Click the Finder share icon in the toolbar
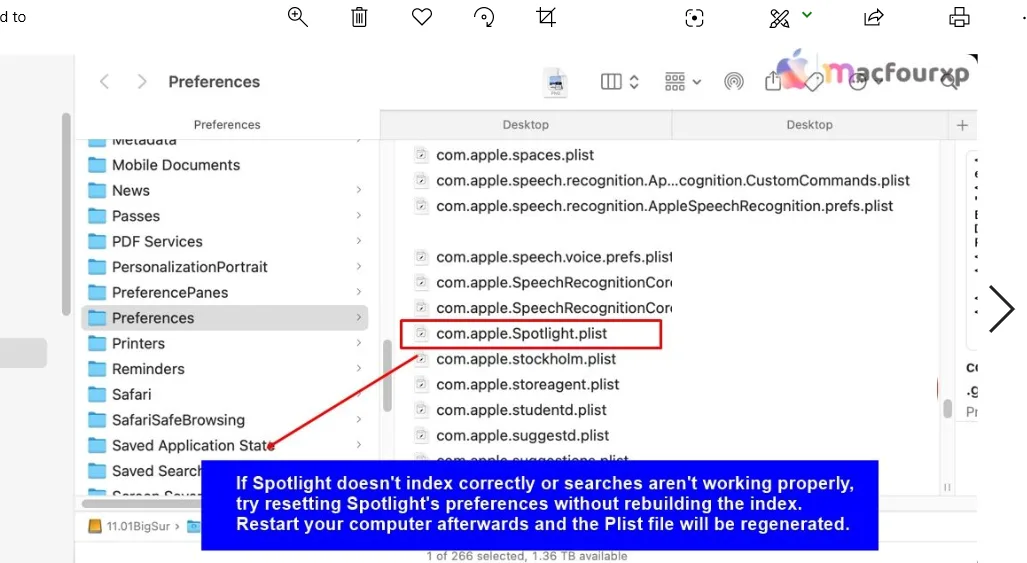Viewport: 1027px width, 563px height. click(x=773, y=80)
